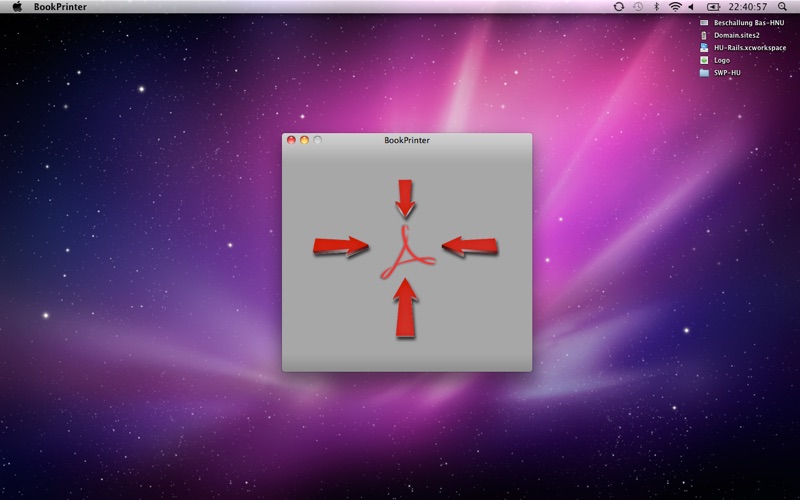This screenshot has height=500, width=800.
Task: Click the sync status icon in menu bar
Action: [619, 7]
